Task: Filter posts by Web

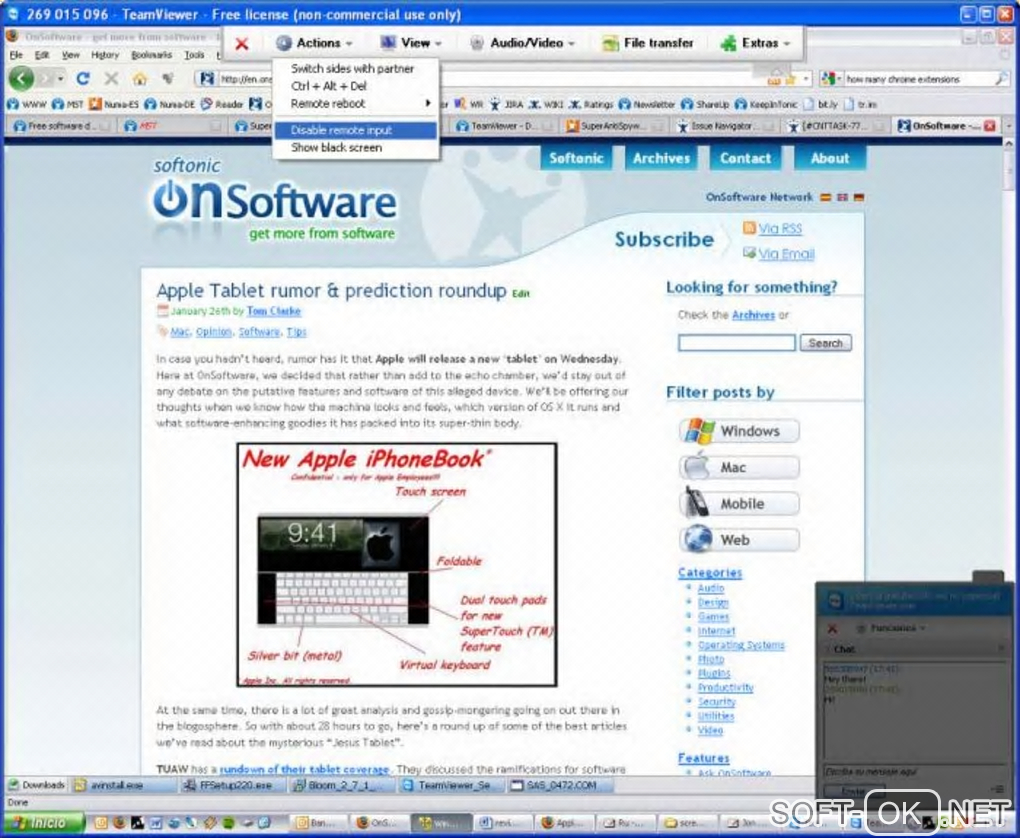Action: tap(740, 540)
